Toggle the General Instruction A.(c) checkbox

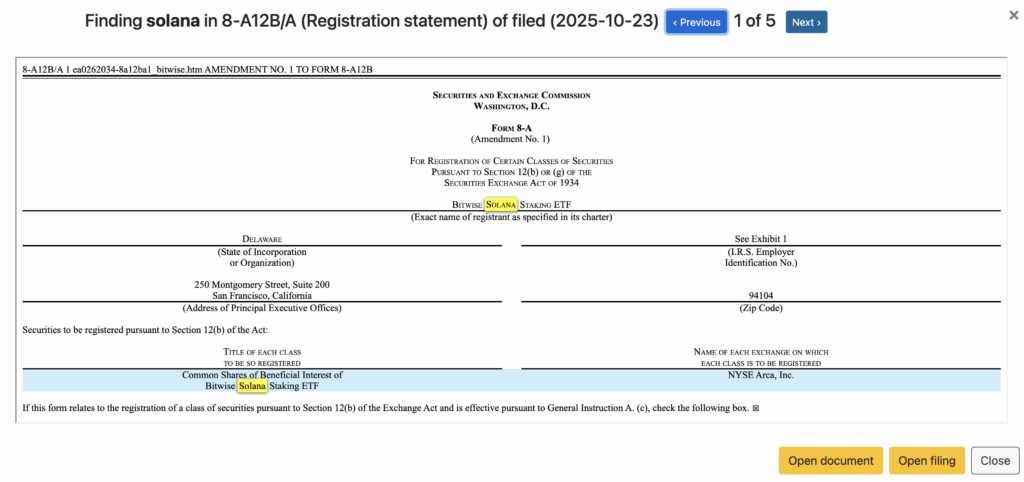pyautogui.click(x=755, y=408)
